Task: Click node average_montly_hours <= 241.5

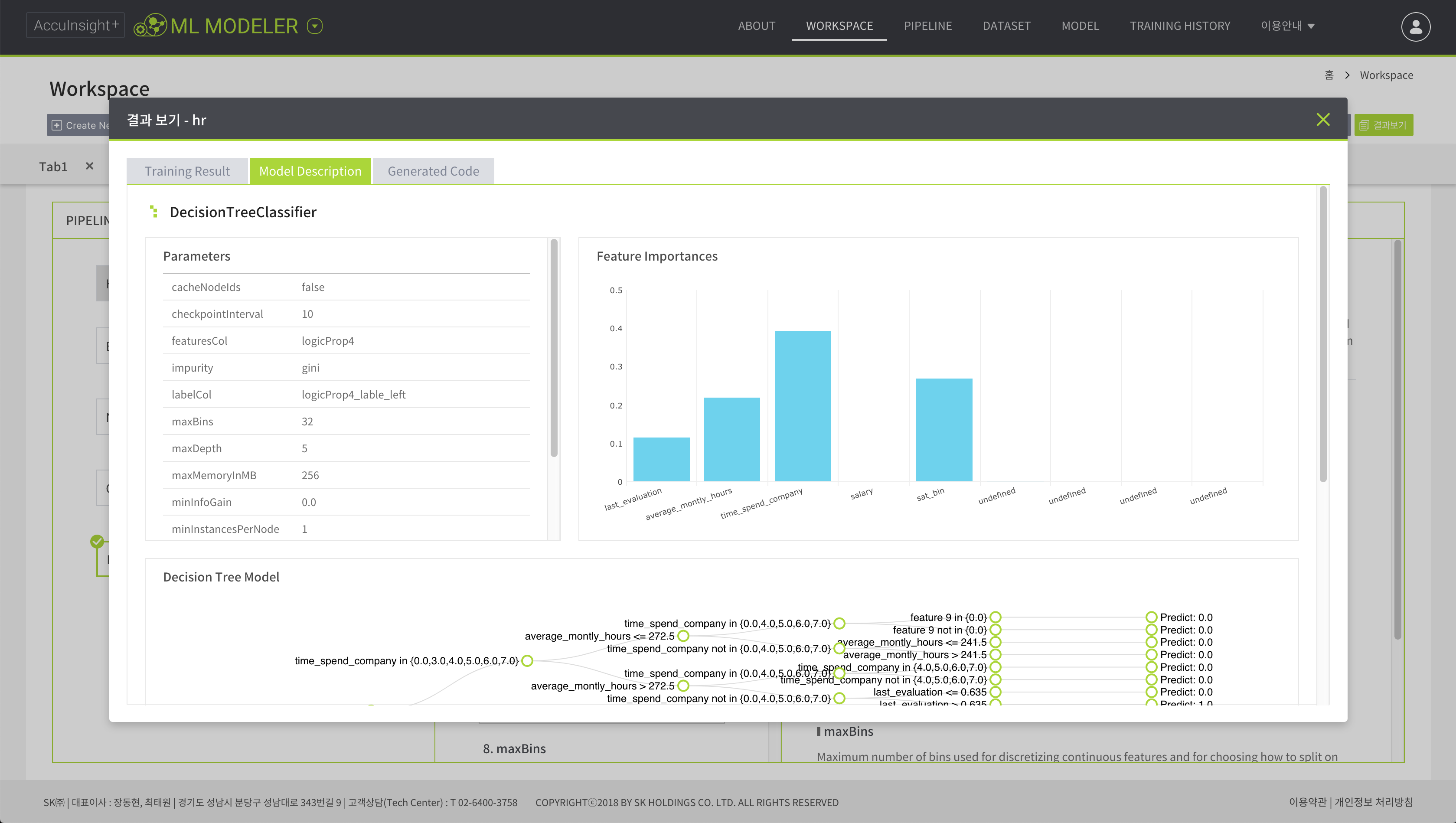Action: [x=996, y=642]
